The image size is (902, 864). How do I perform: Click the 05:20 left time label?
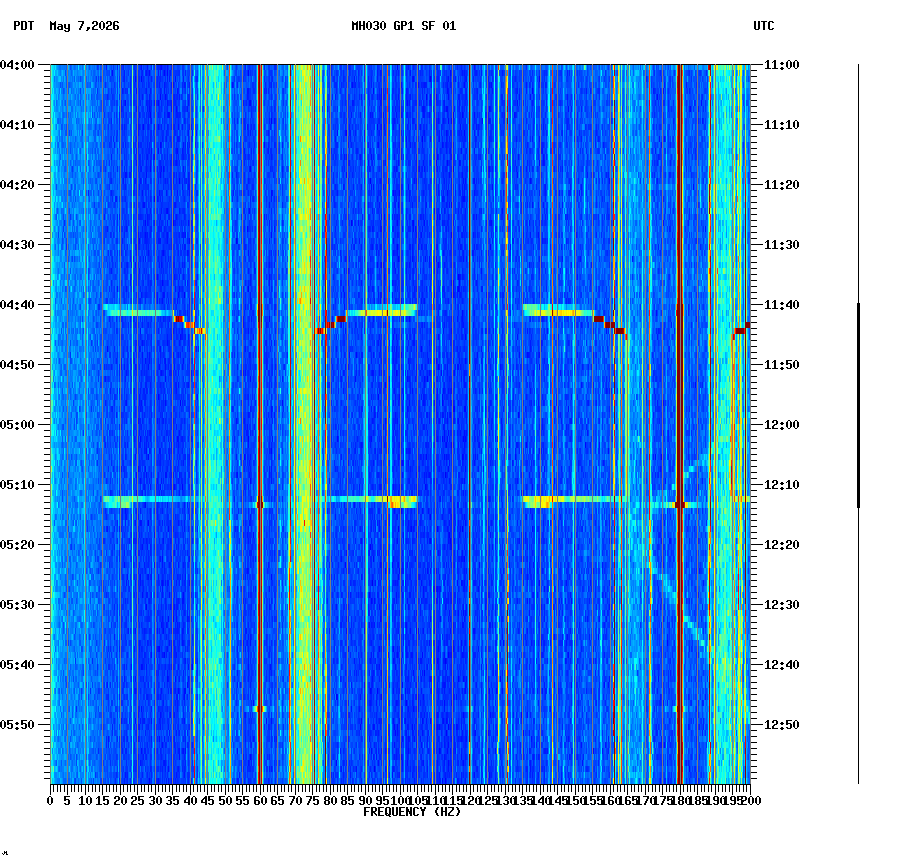(17, 545)
